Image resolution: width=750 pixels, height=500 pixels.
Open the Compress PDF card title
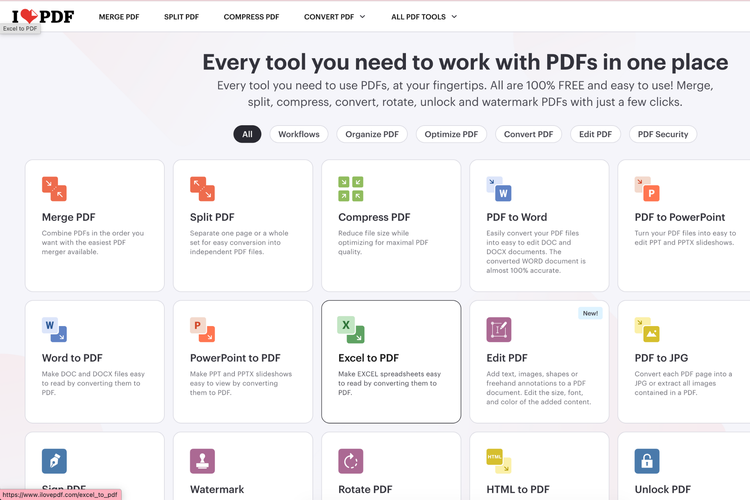pyautogui.click(x=374, y=217)
